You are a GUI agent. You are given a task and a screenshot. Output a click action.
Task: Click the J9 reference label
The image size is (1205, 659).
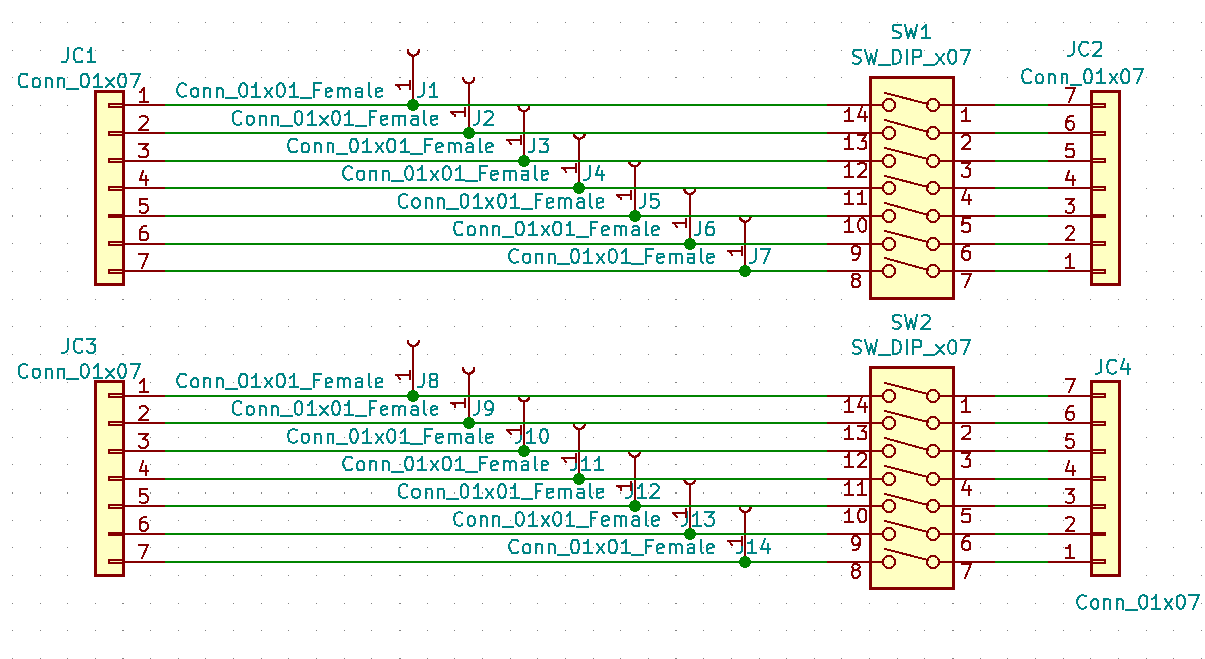coord(483,408)
